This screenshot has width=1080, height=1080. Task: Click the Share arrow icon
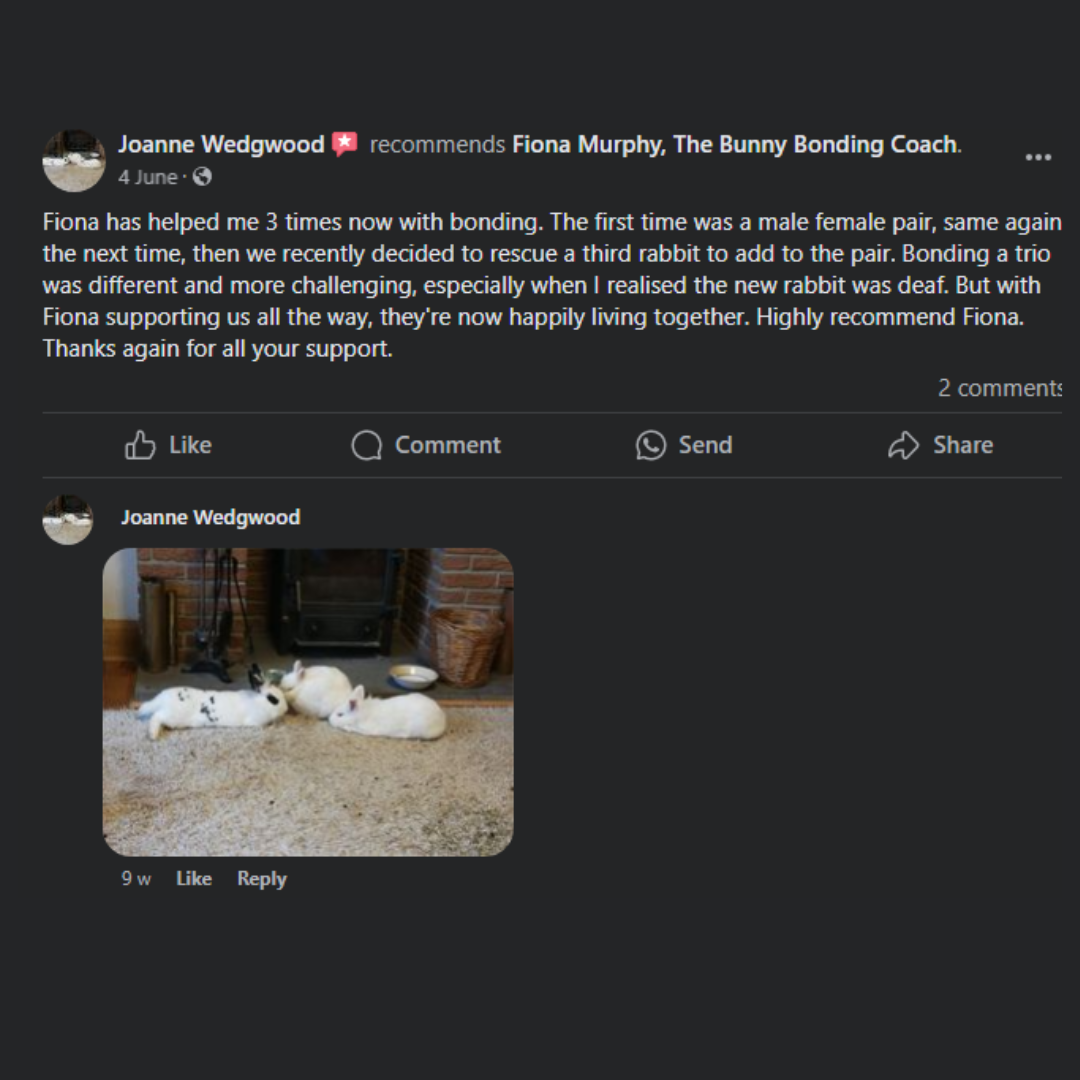[903, 445]
